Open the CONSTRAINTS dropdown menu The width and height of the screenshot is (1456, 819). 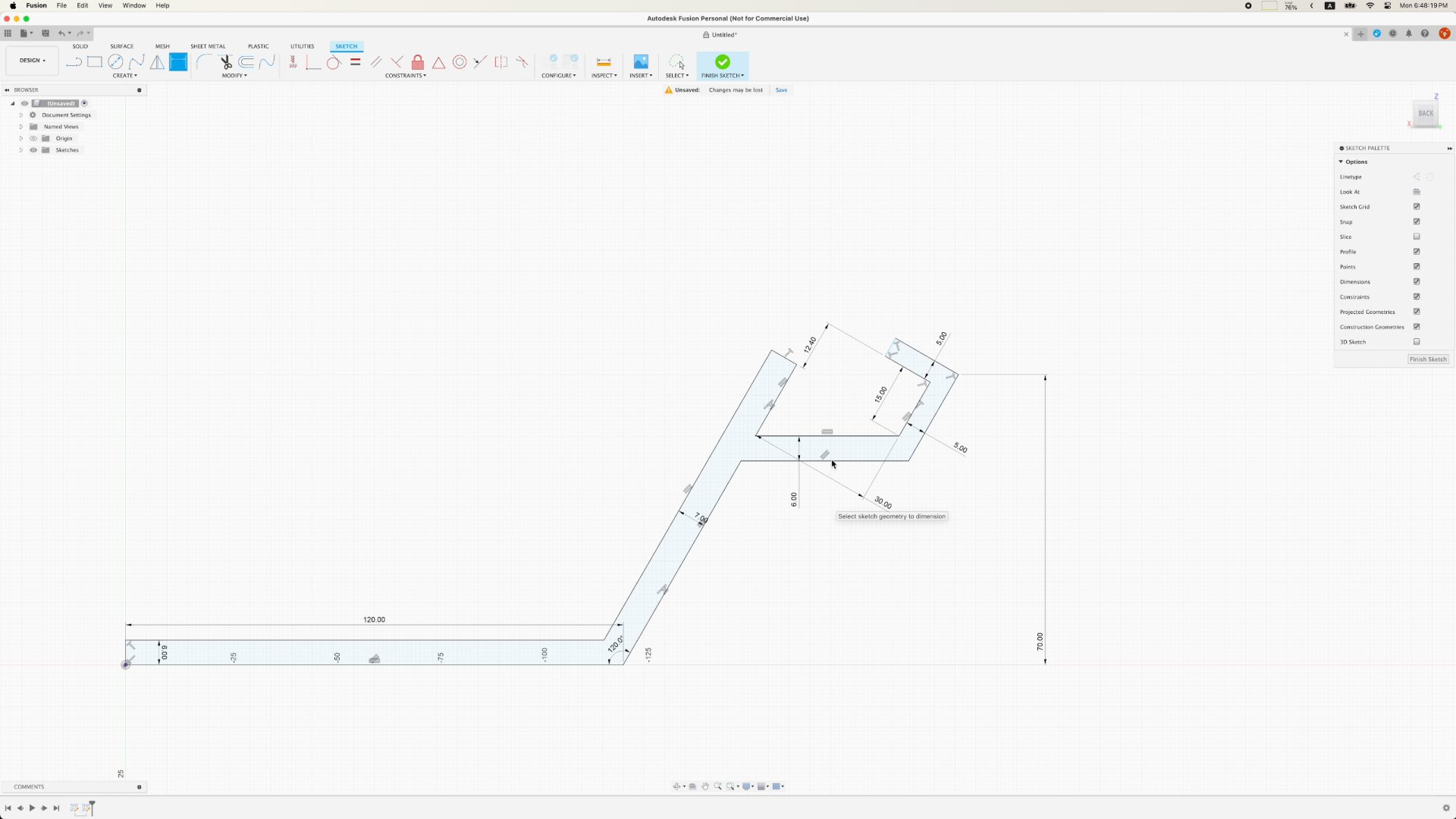[405, 76]
